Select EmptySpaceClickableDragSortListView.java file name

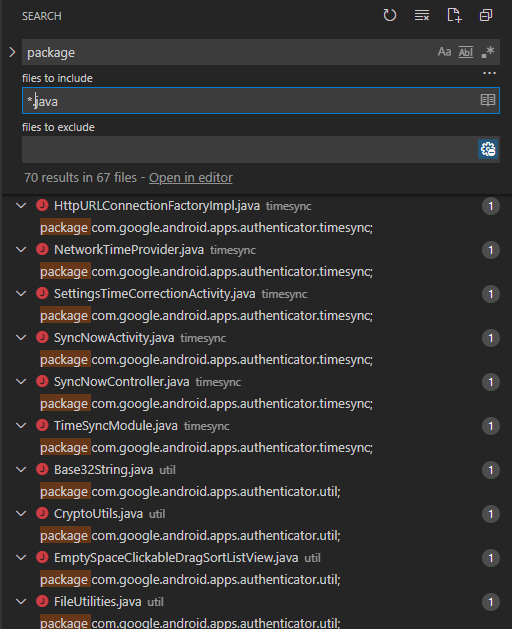point(176,558)
